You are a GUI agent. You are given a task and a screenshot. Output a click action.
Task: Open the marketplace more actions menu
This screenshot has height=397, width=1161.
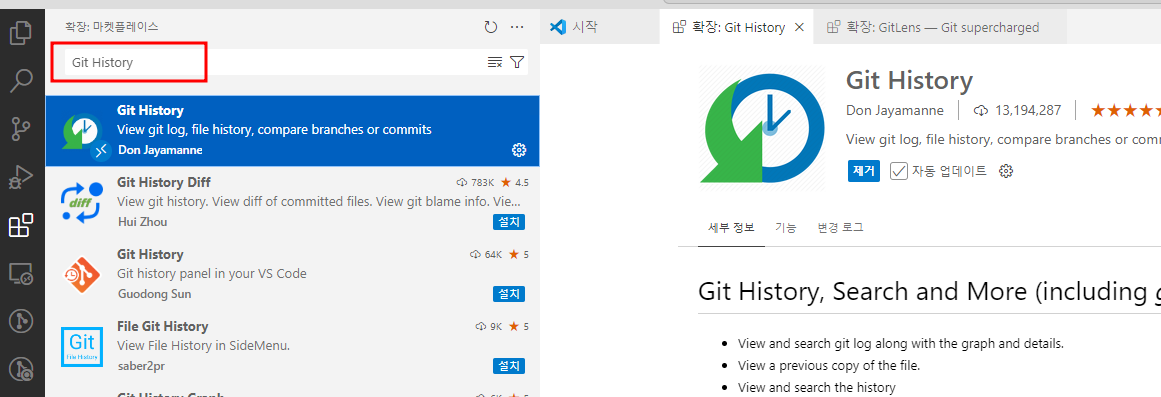[x=517, y=27]
